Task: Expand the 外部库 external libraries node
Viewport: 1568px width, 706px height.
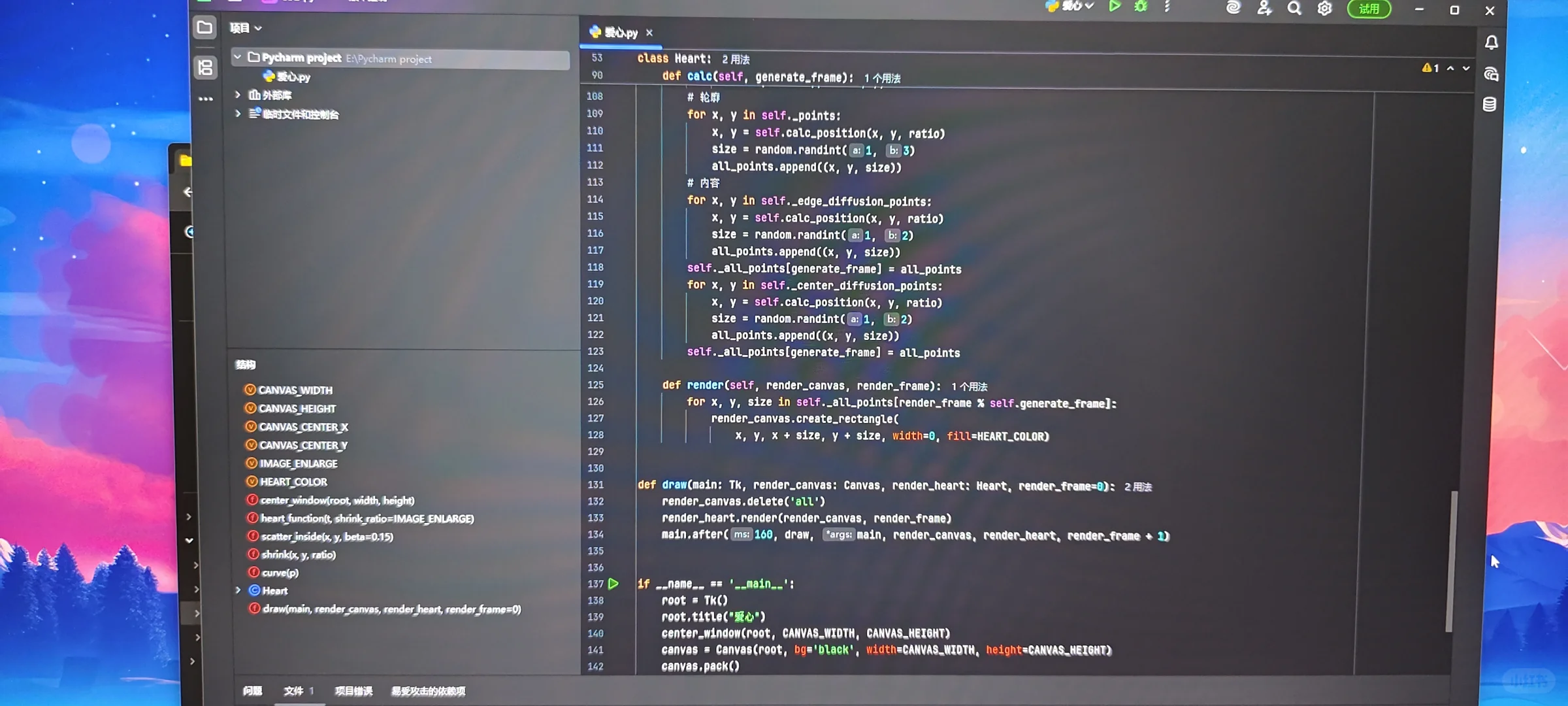Action: 238,95
